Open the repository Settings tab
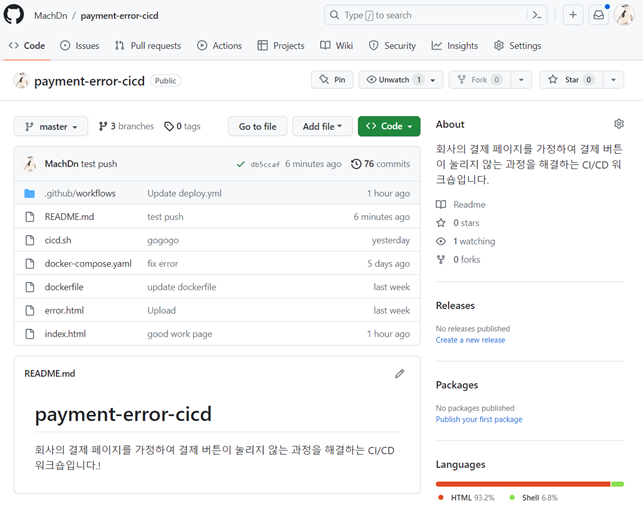The width and height of the screenshot is (644, 507). tap(518, 46)
